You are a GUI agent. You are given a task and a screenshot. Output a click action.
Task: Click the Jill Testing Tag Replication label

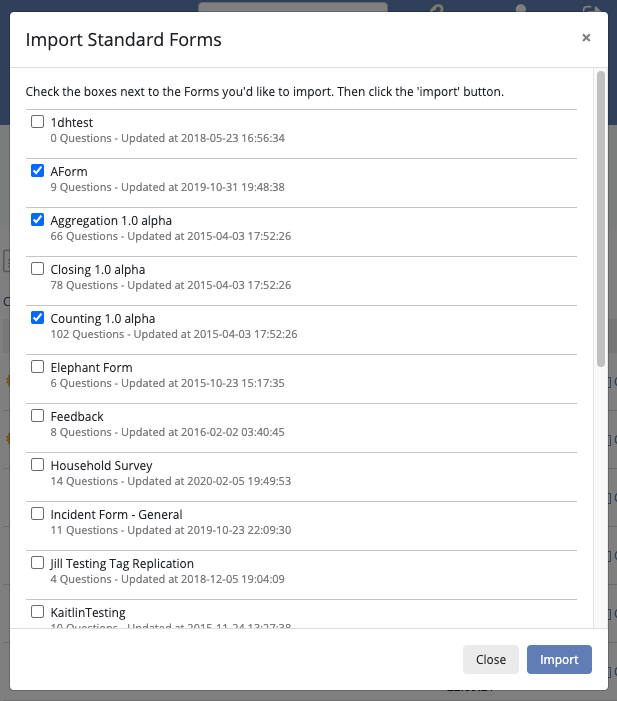click(x=122, y=564)
